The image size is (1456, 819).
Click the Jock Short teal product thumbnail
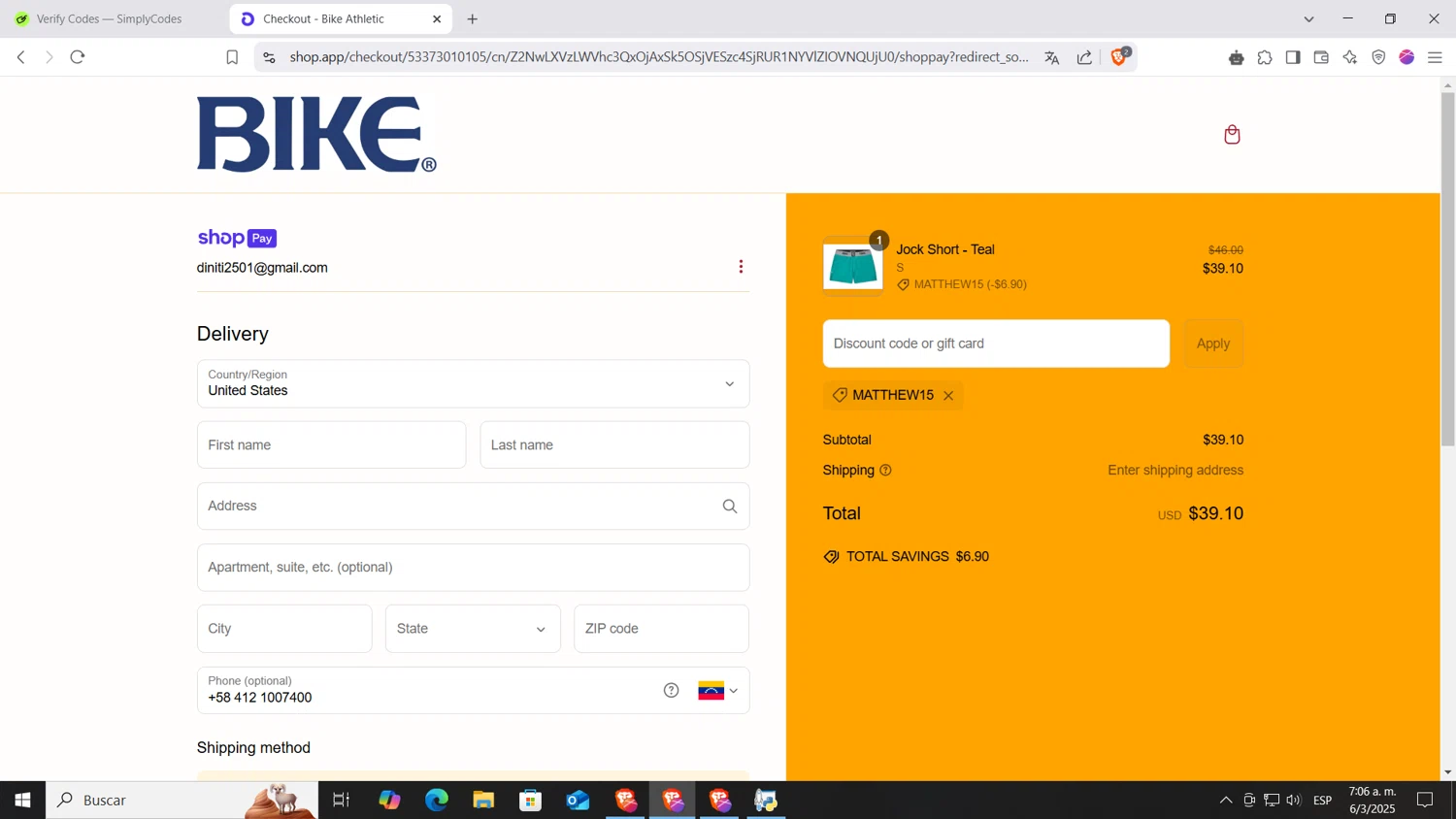[852, 266]
